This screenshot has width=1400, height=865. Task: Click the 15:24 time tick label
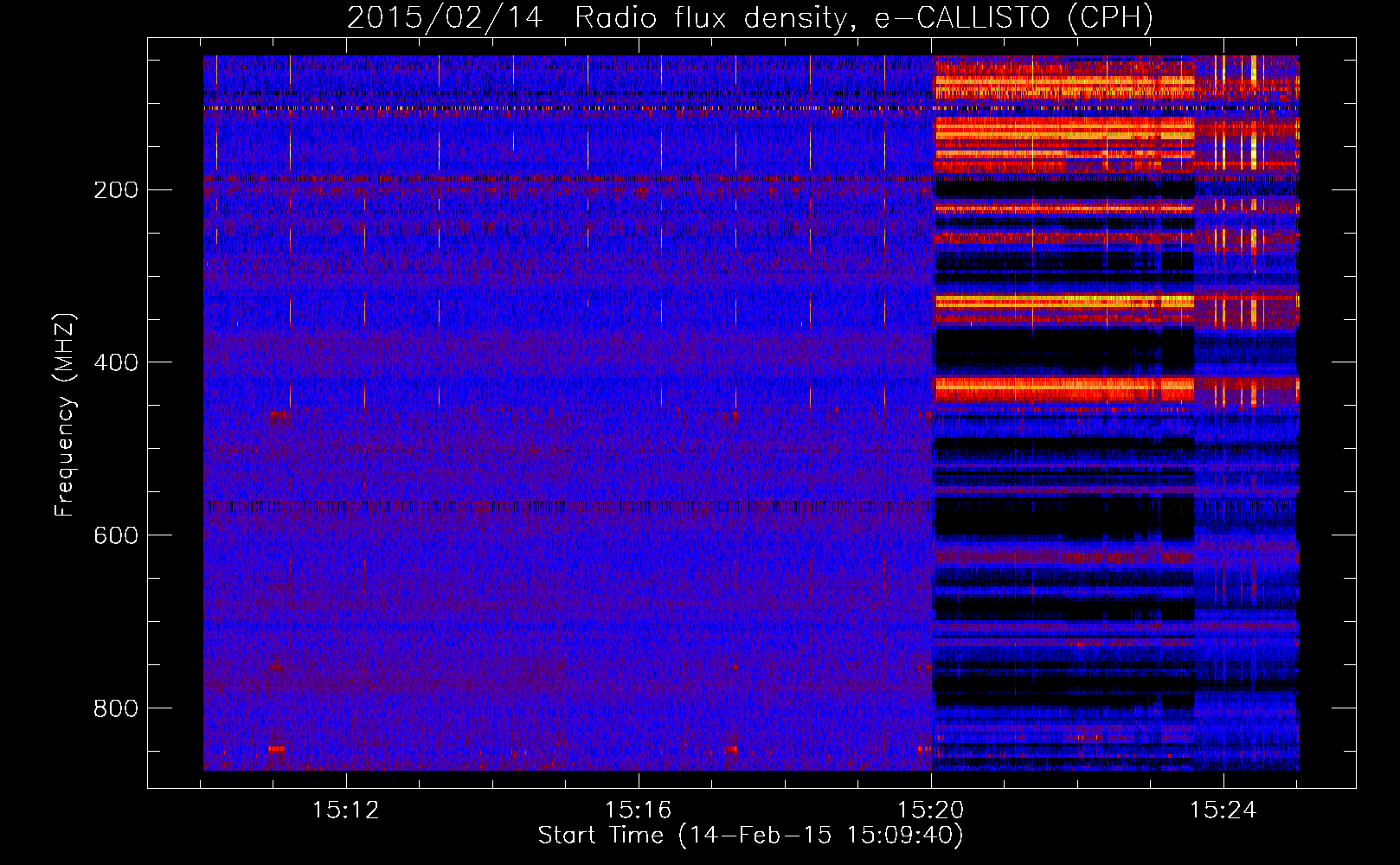pos(1223,811)
